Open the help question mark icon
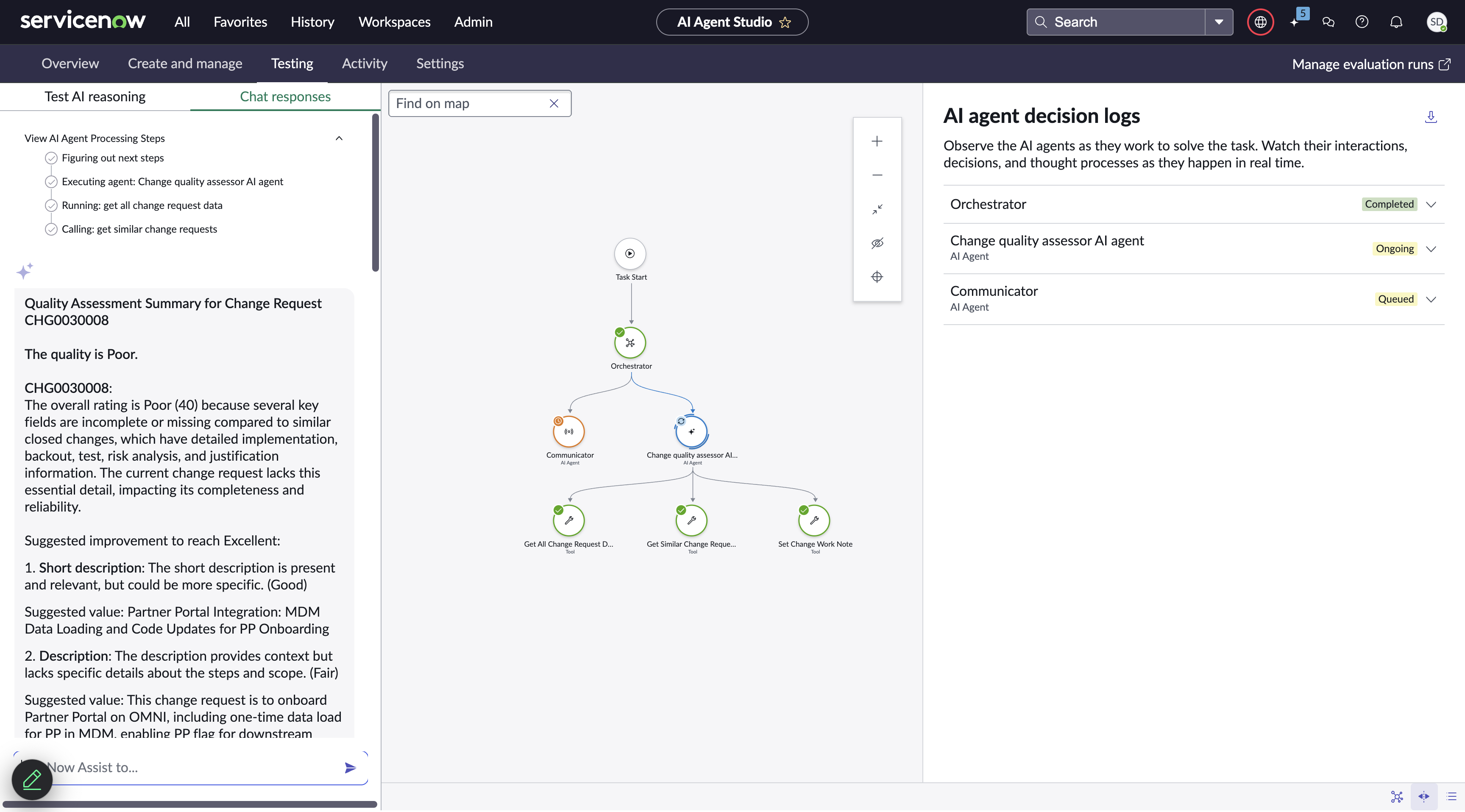Image resolution: width=1465 pixels, height=812 pixels. tap(1362, 22)
